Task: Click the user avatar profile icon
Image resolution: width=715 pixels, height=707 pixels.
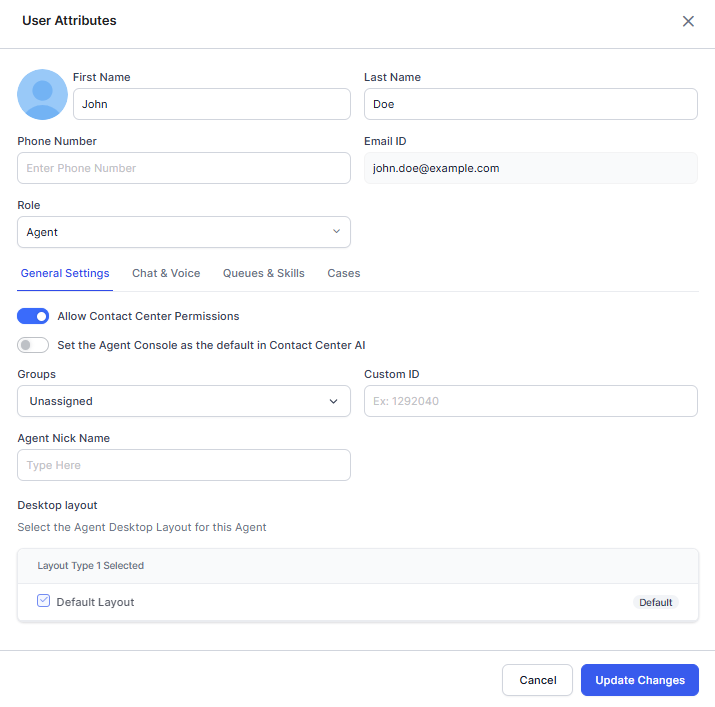Action: click(42, 95)
